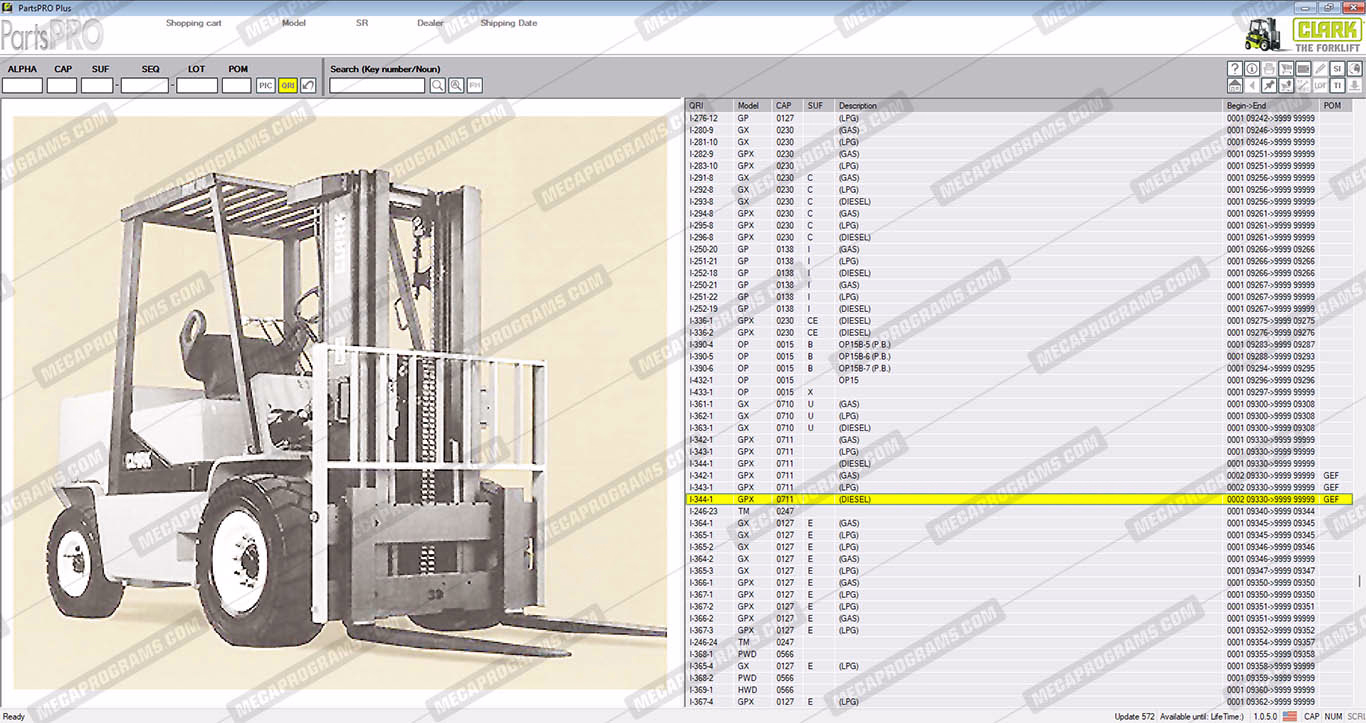The image size is (1366, 723).
Task: Click the POM column header in the table
Action: pyautogui.click(x=1335, y=105)
